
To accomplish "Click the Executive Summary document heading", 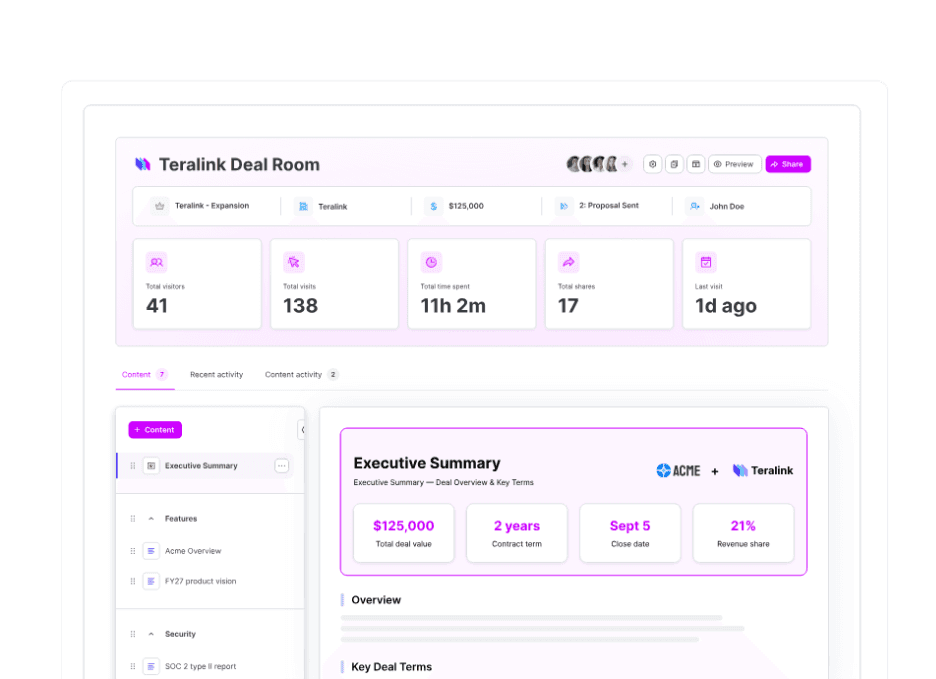I will pyautogui.click(x=427, y=463).
